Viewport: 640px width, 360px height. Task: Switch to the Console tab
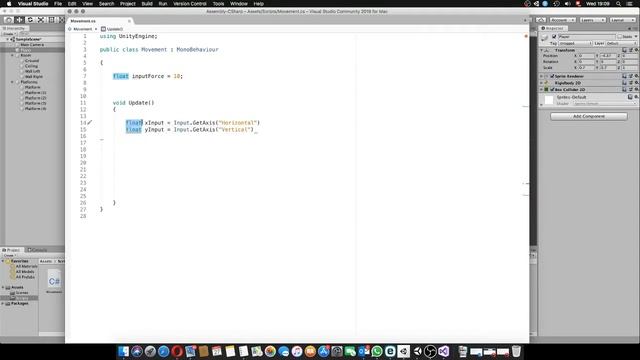click(37, 250)
